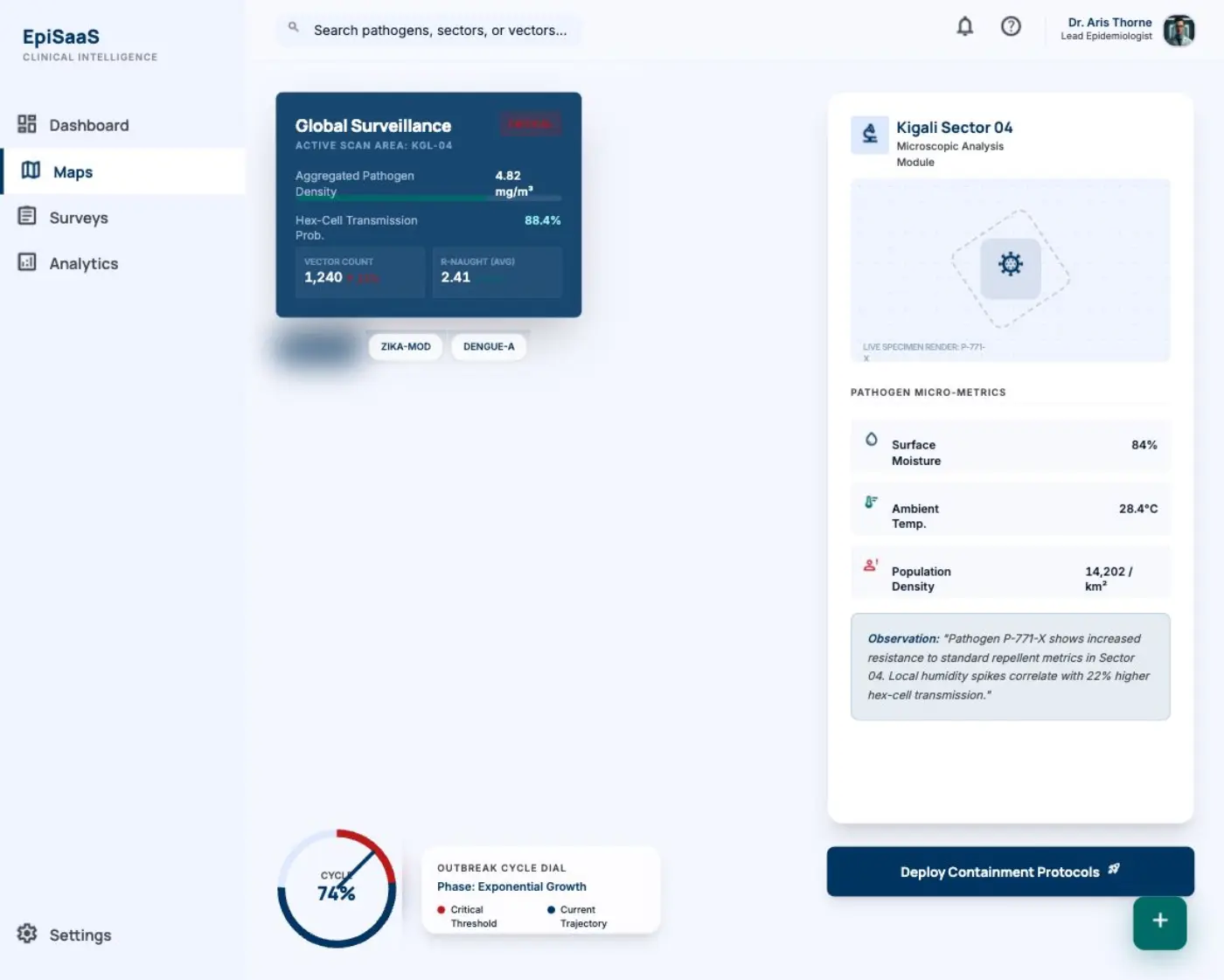Image resolution: width=1224 pixels, height=980 pixels.
Task: Click the rocket icon on Deploy button
Action: [1114, 869]
